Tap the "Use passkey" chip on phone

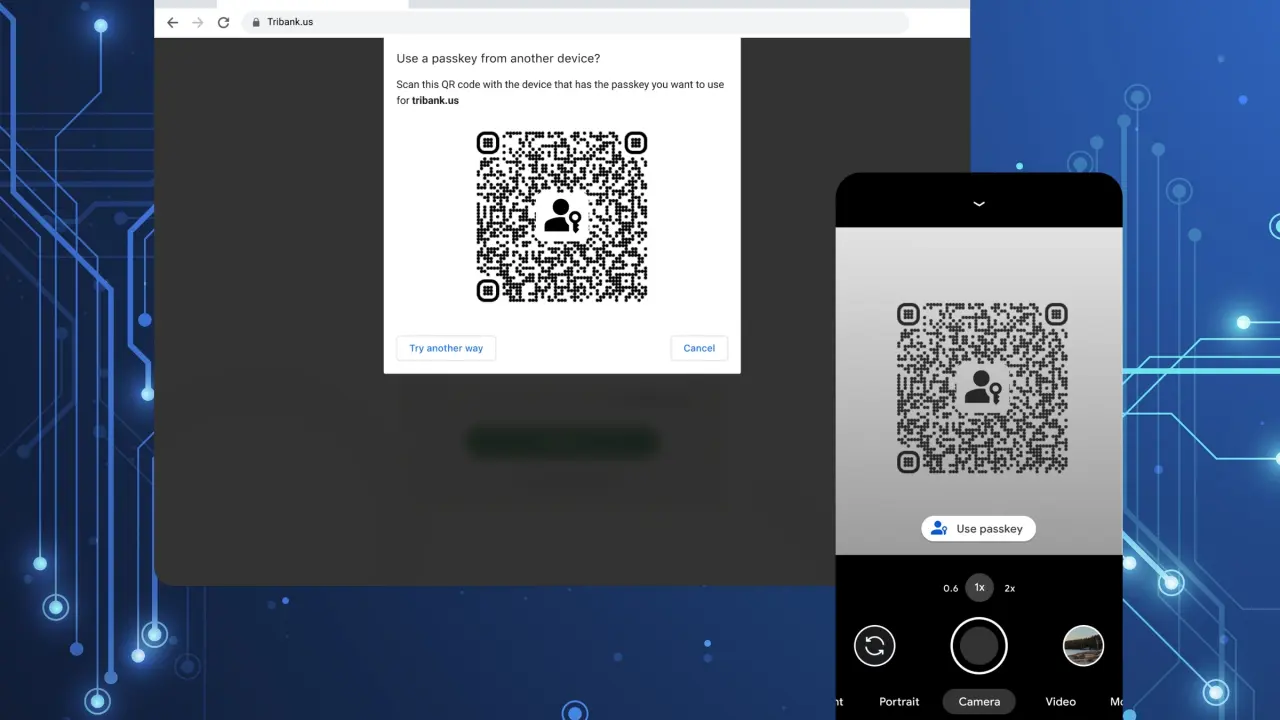click(978, 529)
